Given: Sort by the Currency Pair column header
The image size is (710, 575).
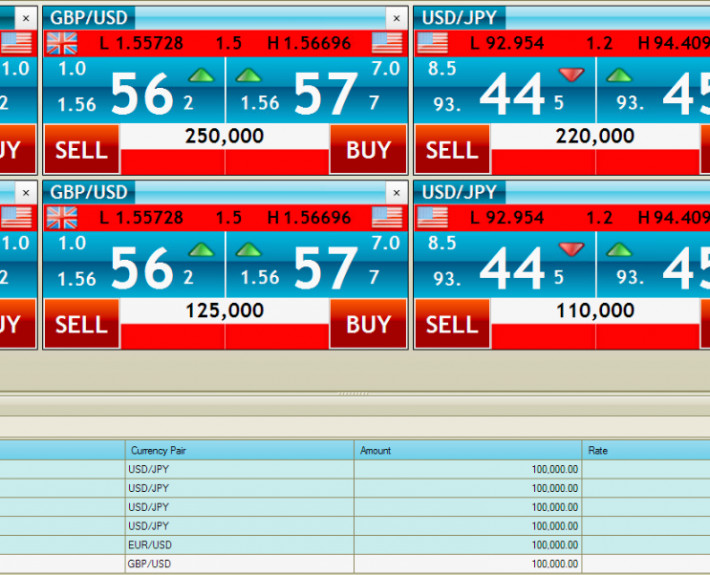Looking at the screenshot, I should [239, 451].
